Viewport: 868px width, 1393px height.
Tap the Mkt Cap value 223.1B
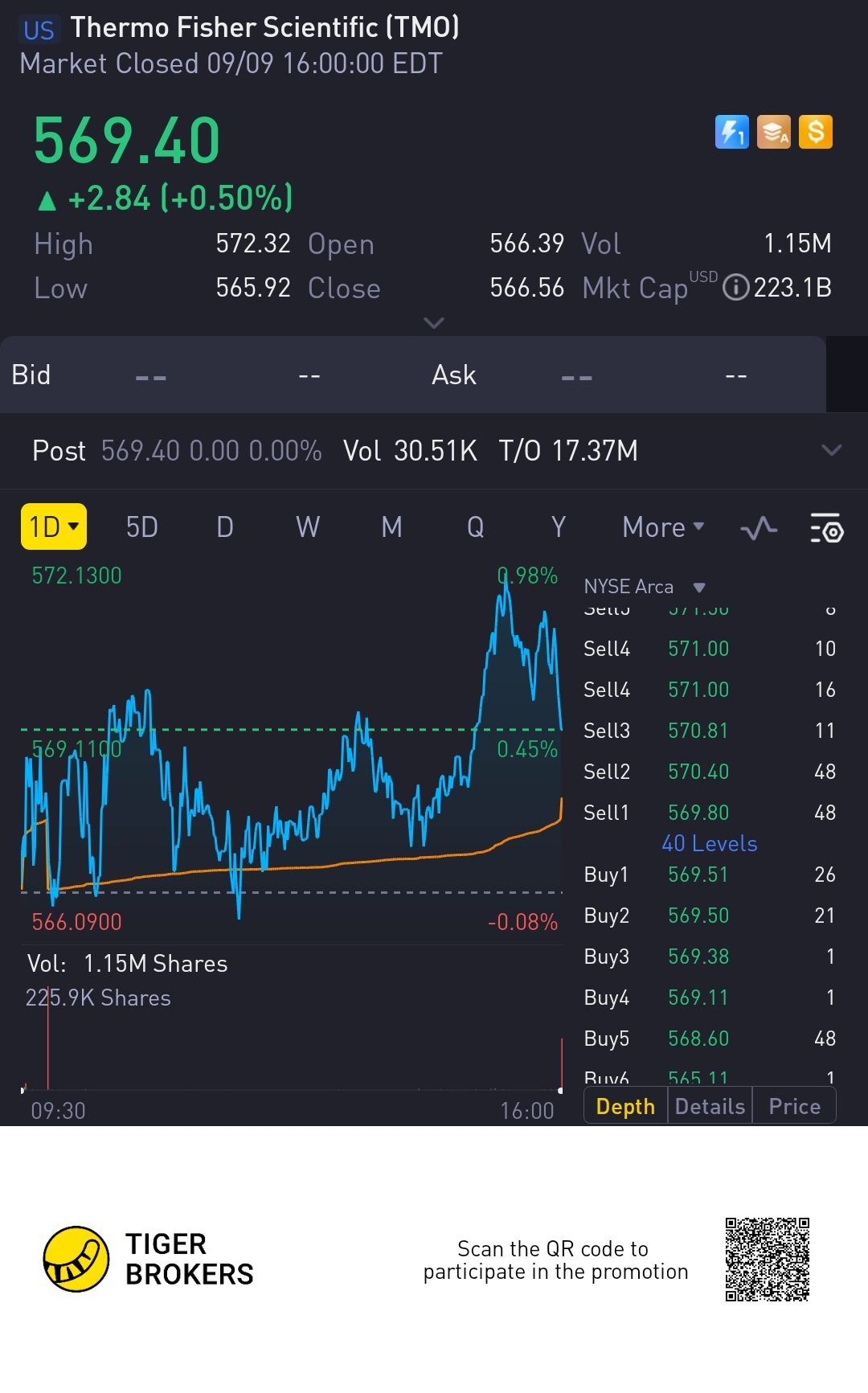click(792, 288)
